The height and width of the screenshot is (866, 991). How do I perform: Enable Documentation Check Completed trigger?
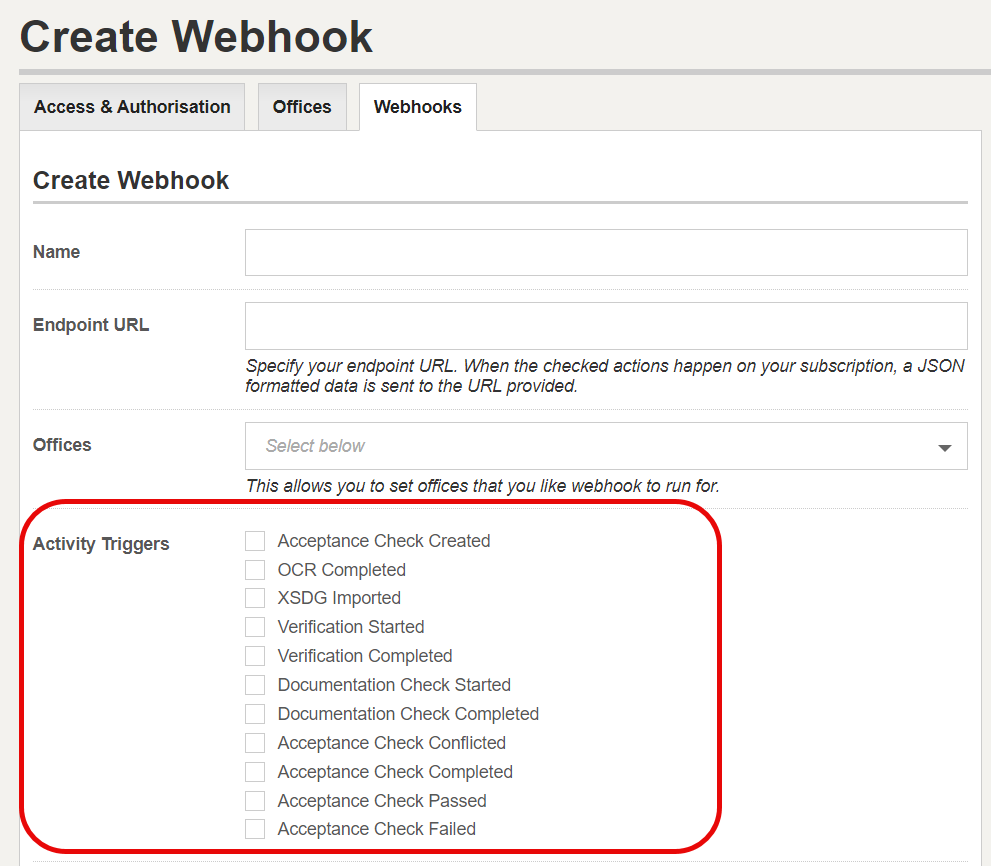(x=255, y=714)
